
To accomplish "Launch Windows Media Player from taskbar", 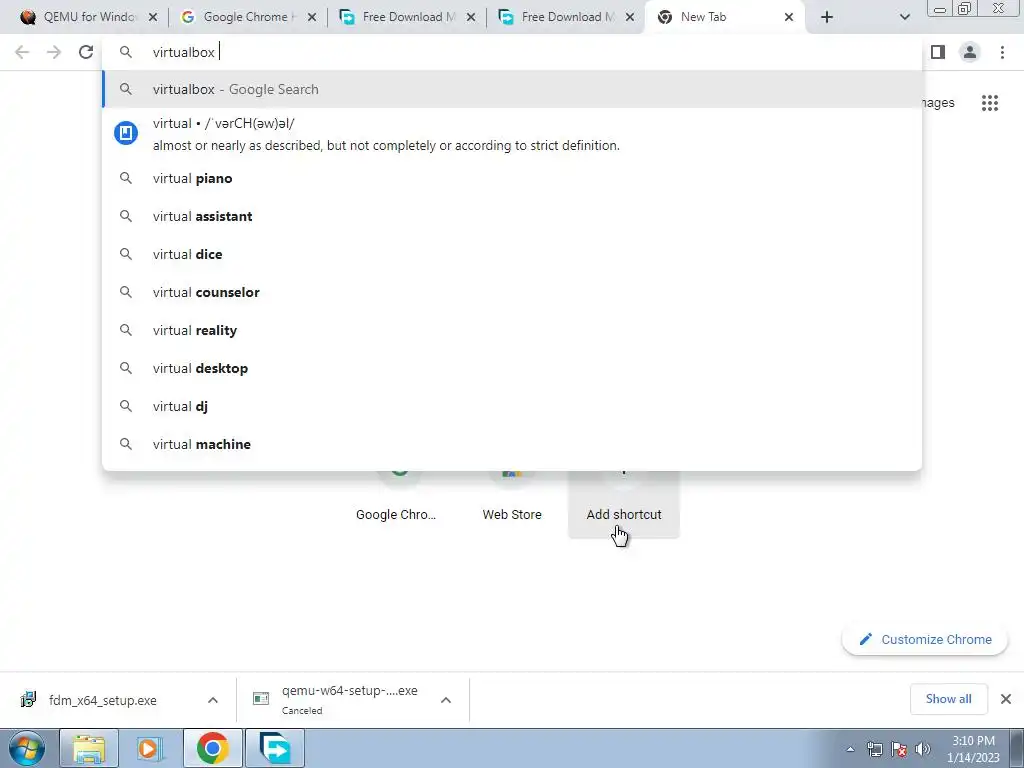I will click(x=151, y=748).
